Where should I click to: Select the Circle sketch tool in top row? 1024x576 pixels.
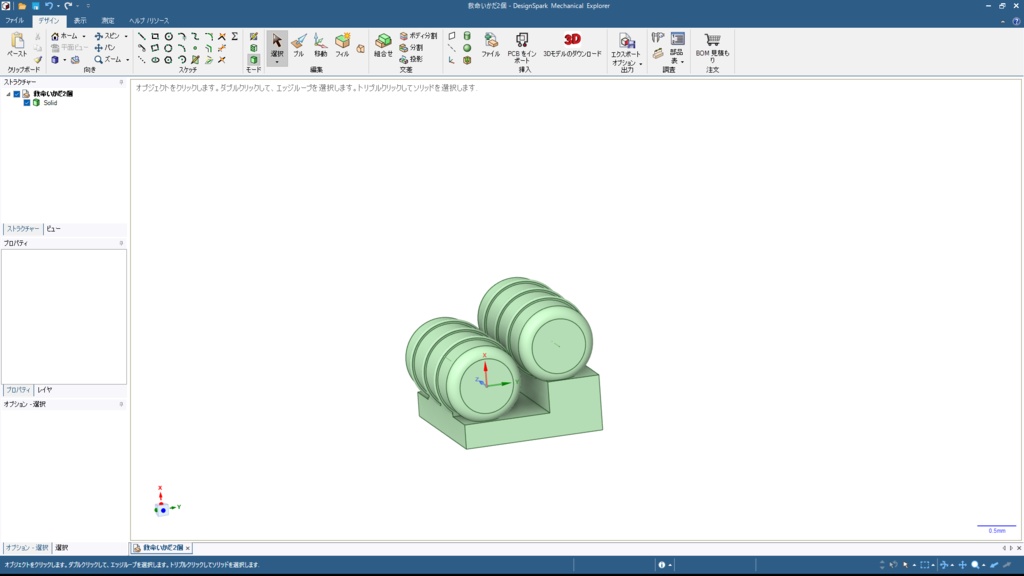coord(168,37)
